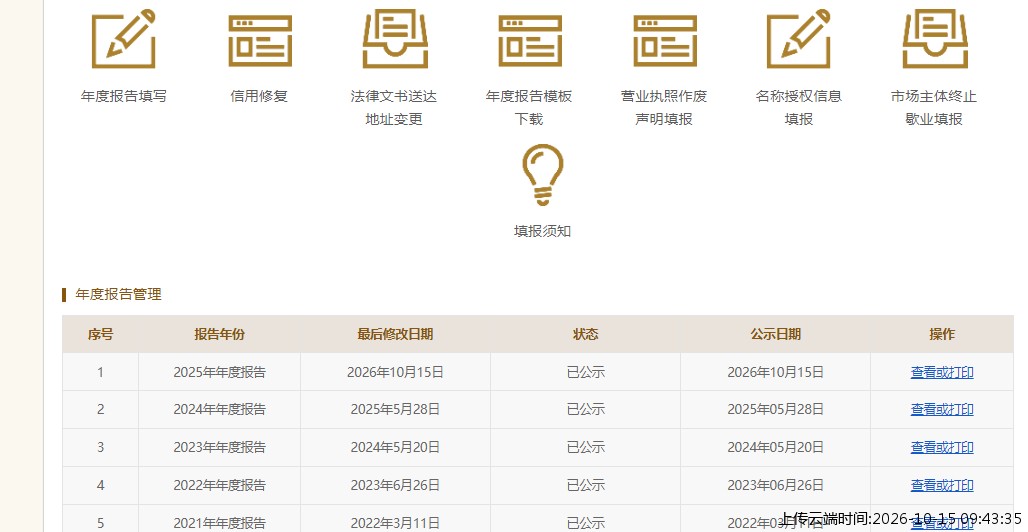Screen dimensions: 1028x532
Task: Click the 2026年10月15日 publication date
Action: click(x=776, y=373)
